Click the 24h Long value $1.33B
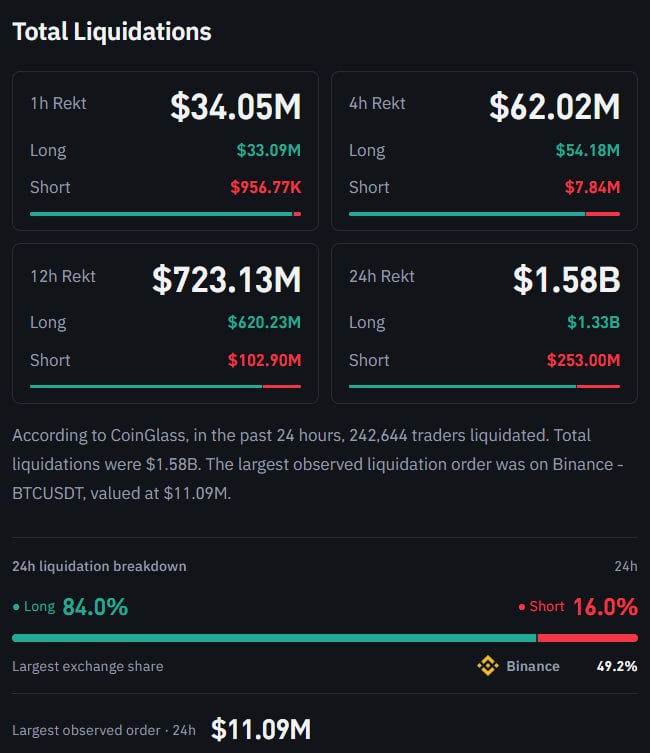 (593, 322)
